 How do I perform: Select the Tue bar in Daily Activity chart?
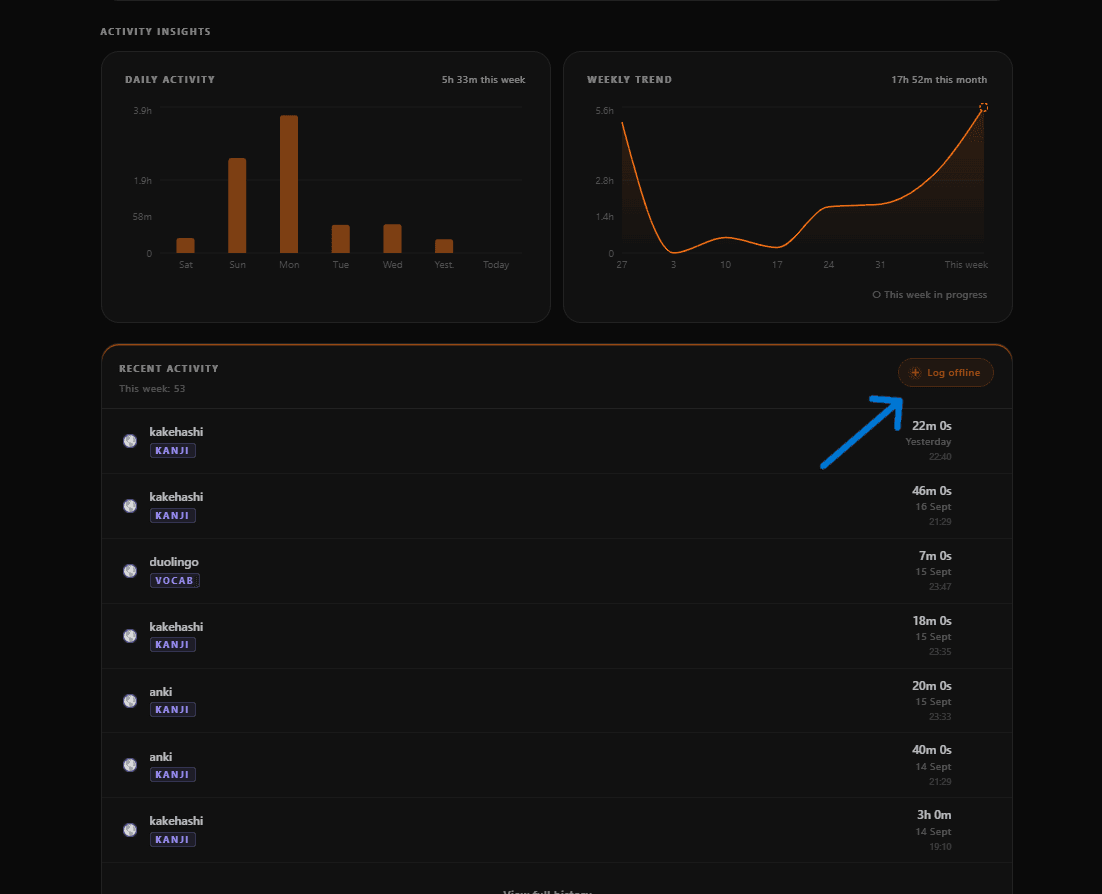(341, 239)
